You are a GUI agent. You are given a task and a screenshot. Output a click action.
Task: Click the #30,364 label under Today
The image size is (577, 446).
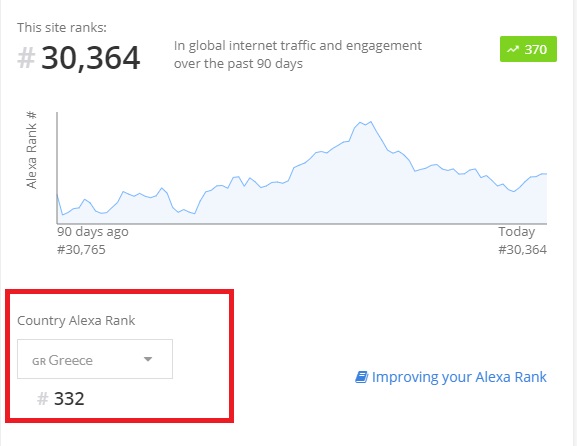click(x=523, y=250)
